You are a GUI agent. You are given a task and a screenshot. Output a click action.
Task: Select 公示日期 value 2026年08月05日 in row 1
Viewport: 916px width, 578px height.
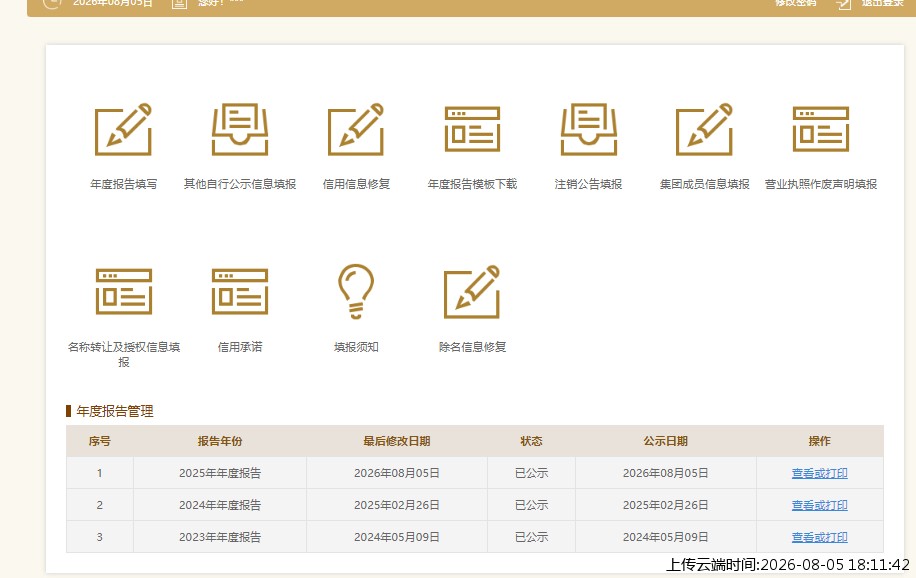(665, 473)
